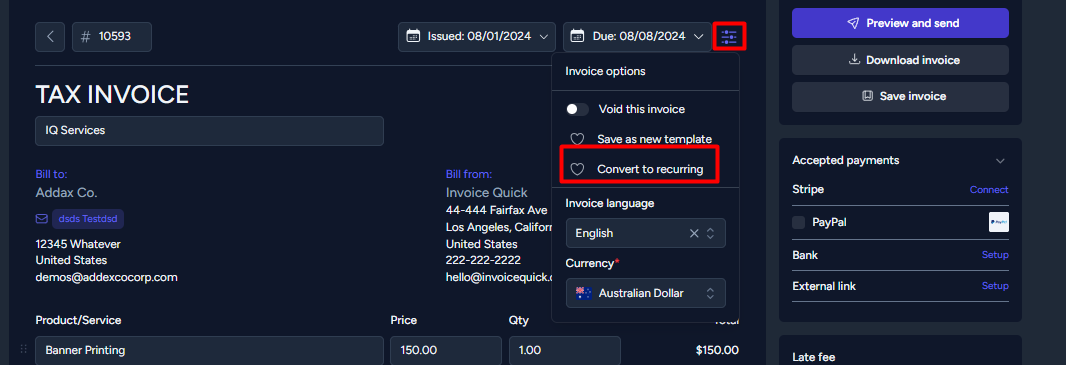Image resolution: width=1066 pixels, height=365 pixels.
Task: Open the invoice options sliders icon
Action: 729,37
